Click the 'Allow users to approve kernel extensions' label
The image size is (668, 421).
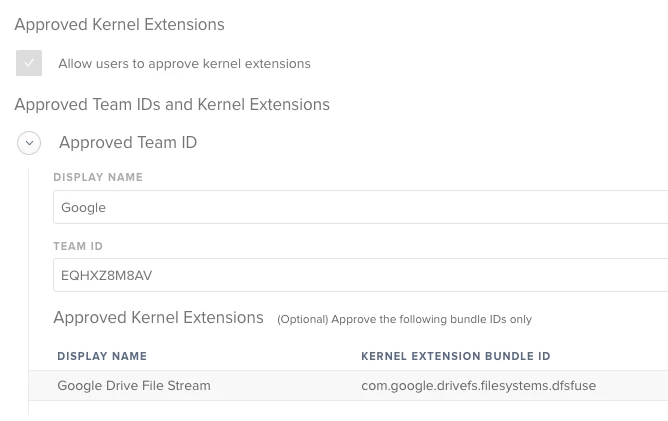point(184,63)
